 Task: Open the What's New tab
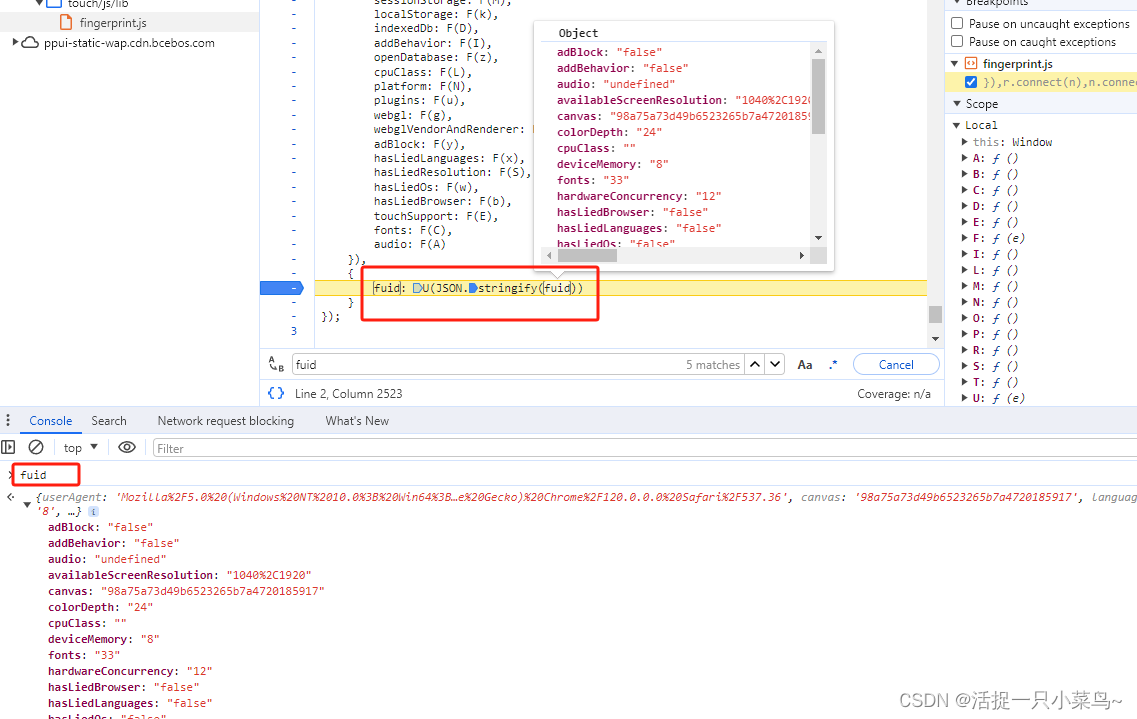tap(357, 421)
